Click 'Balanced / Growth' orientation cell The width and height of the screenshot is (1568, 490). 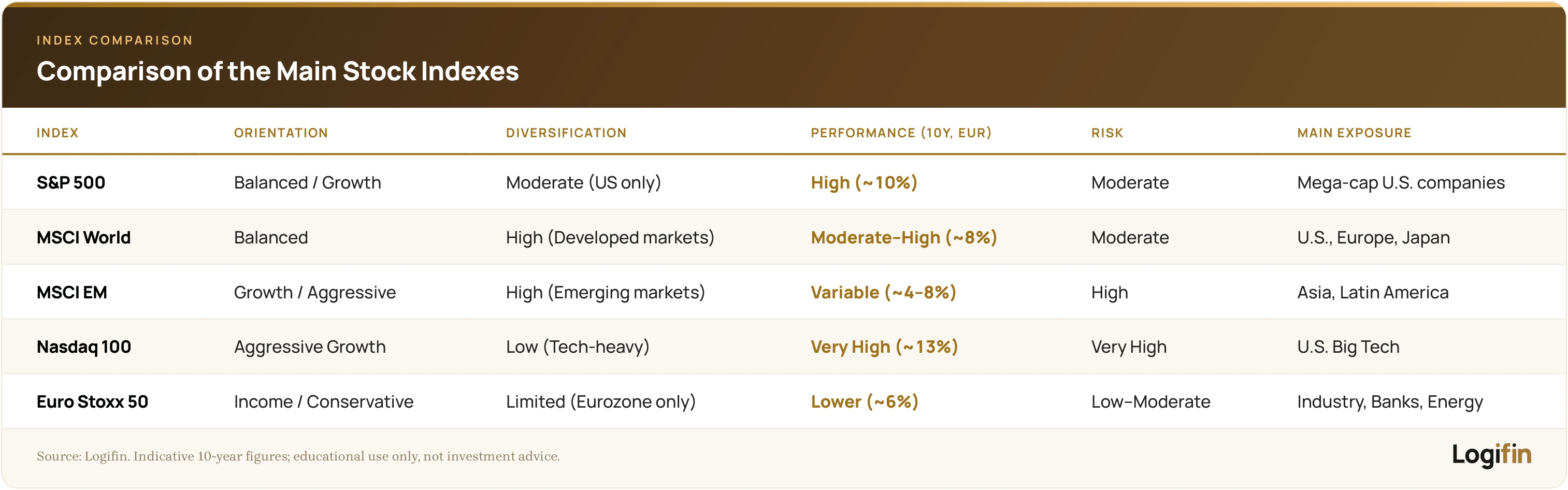pos(307,183)
